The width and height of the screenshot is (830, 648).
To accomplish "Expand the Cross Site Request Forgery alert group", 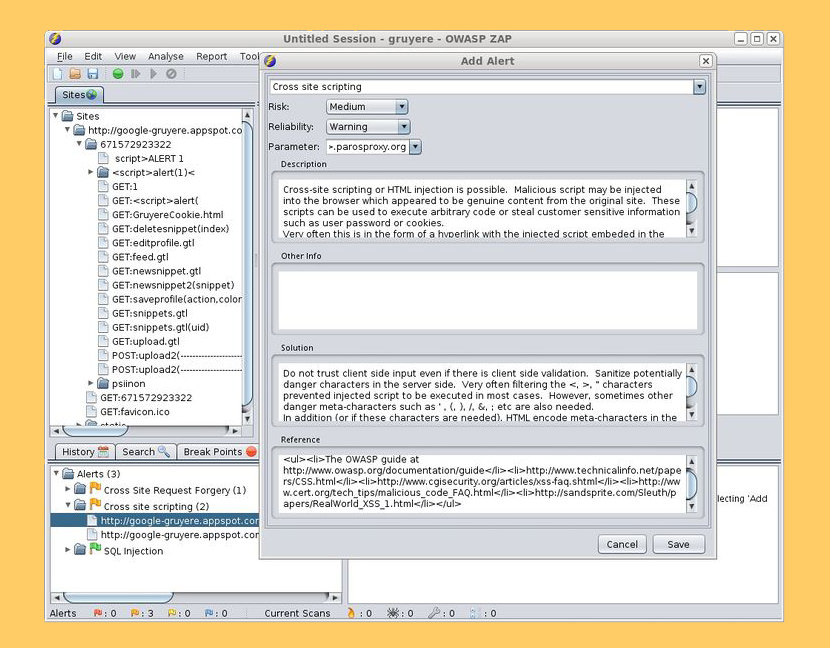I will pos(67,489).
